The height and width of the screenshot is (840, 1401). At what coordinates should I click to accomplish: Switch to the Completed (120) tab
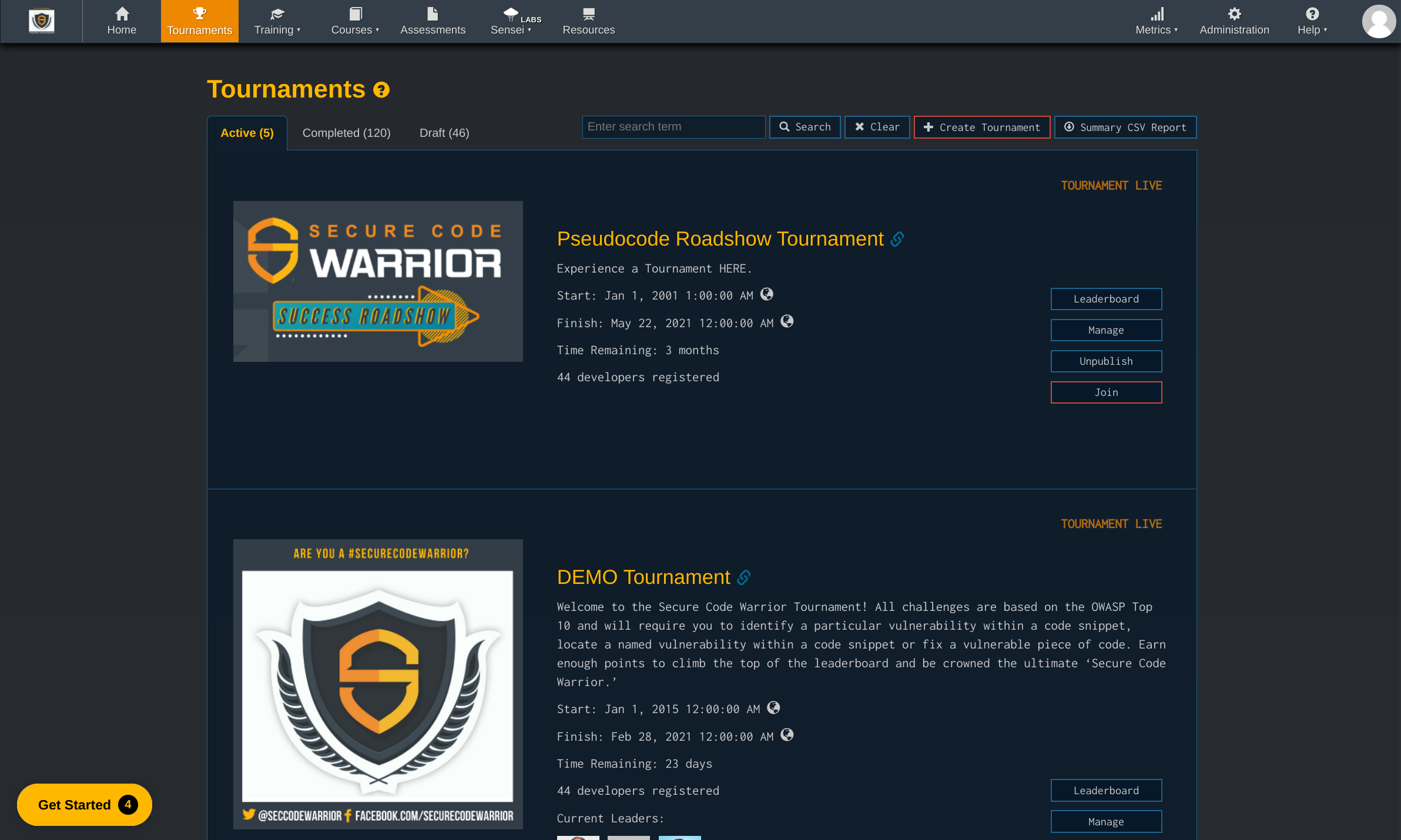click(x=346, y=133)
